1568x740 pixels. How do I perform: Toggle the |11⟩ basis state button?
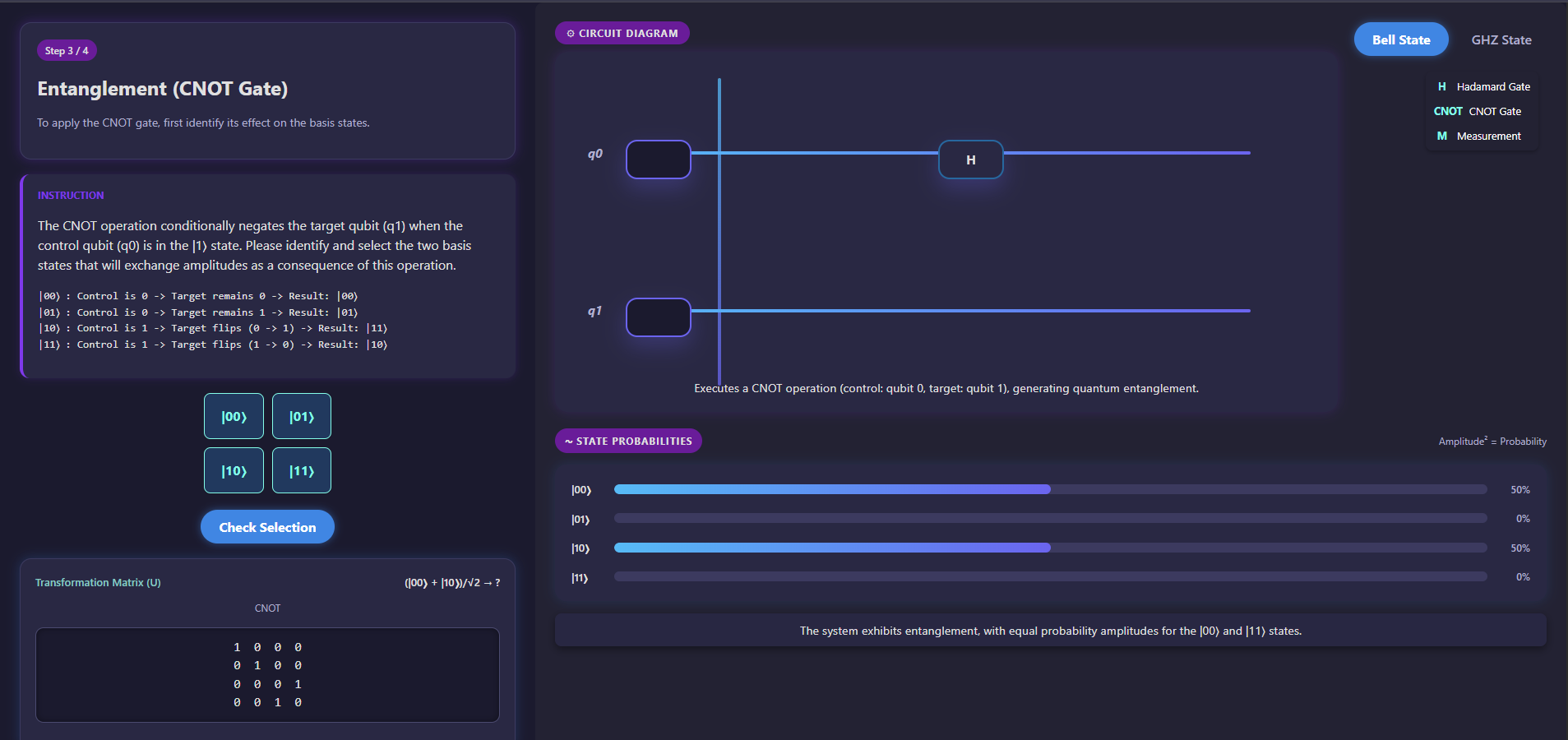(x=302, y=471)
